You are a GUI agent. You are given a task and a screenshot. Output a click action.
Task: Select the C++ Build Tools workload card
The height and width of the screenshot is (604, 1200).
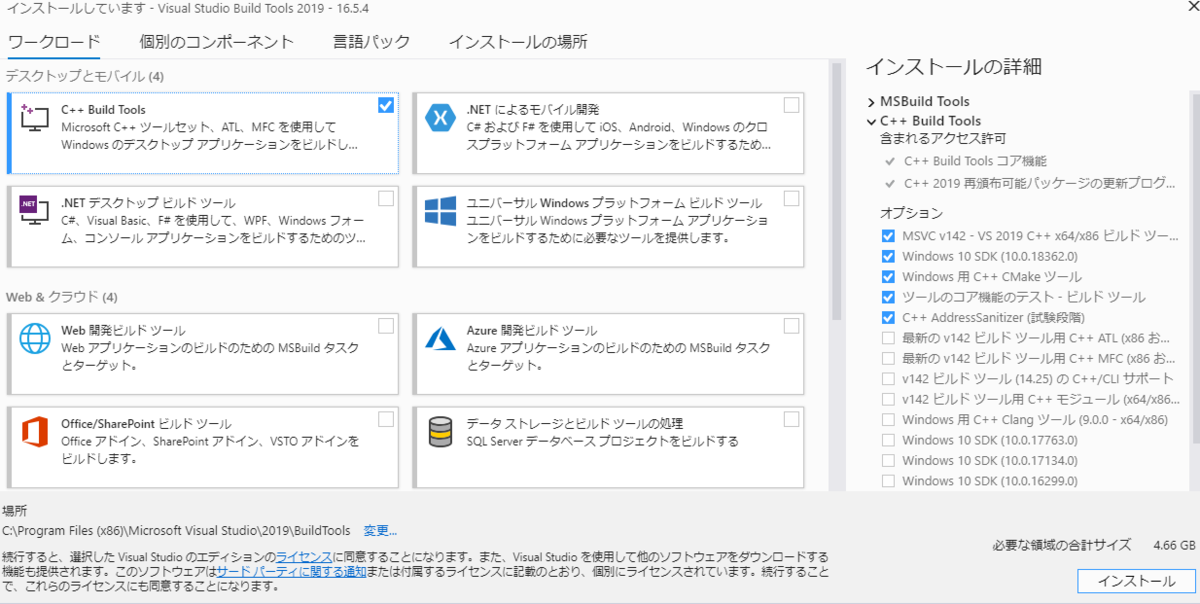coord(203,133)
